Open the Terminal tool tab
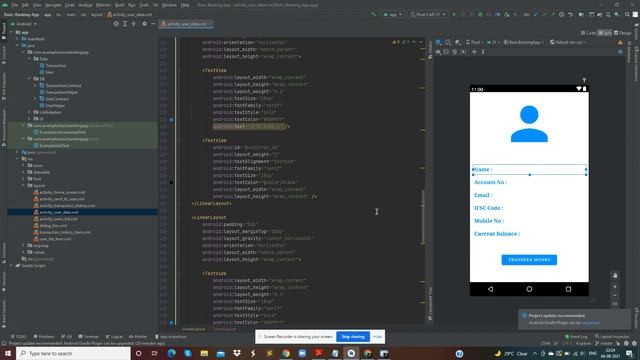This screenshot has height=360, width=640. click(89, 337)
